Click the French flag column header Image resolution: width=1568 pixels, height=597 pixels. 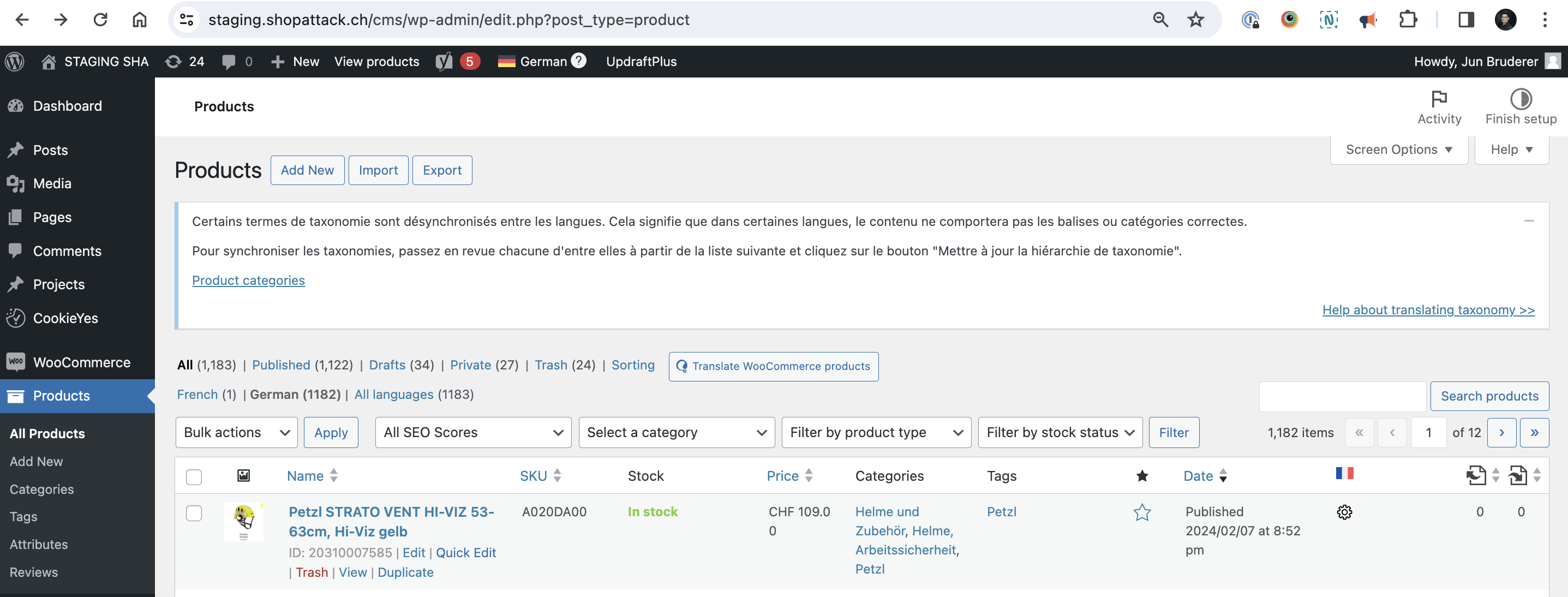coord(1344,473)
